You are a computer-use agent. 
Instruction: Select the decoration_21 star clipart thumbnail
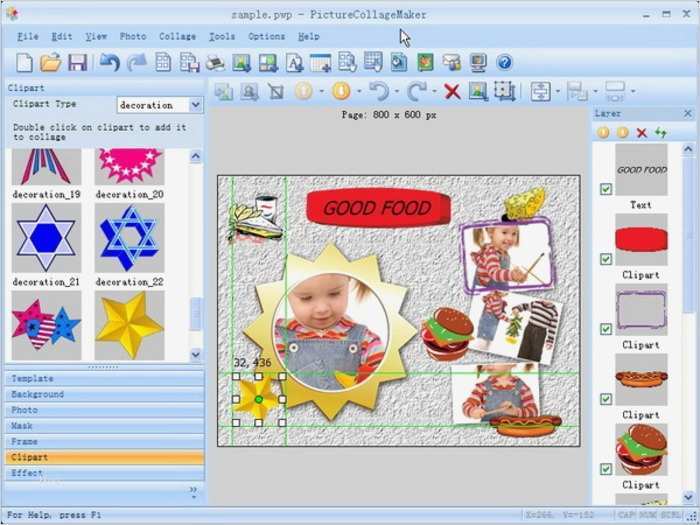[46, 238]
